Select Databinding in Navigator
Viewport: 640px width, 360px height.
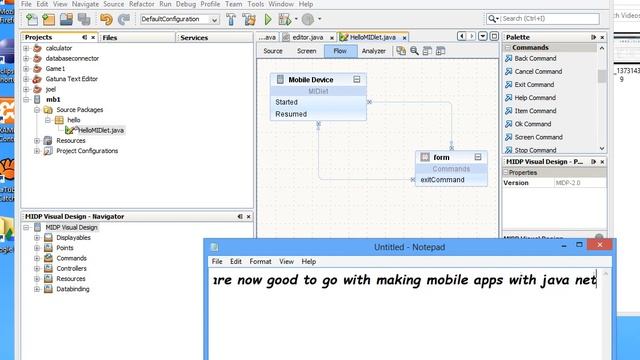(x=73, y=289)
